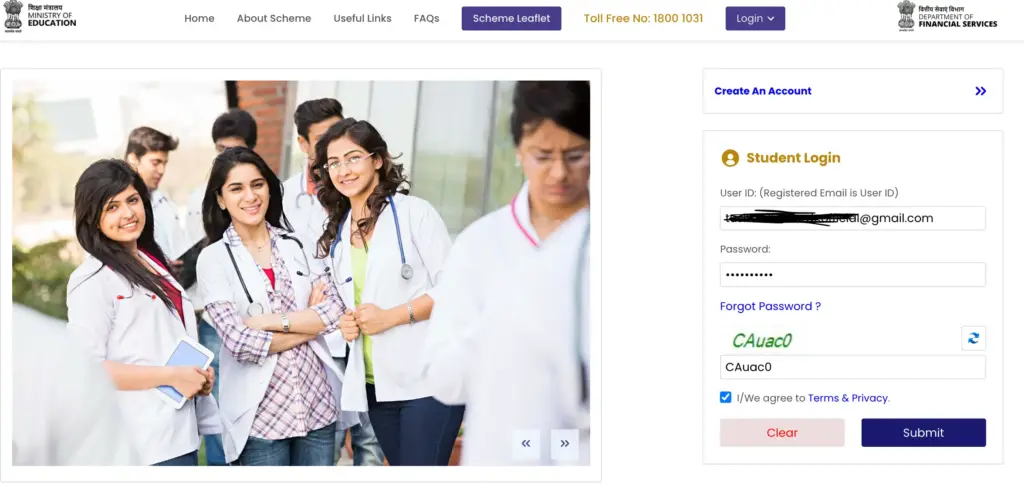Clear the login form fields
The image size is (1024, 486).
(782, 432)
